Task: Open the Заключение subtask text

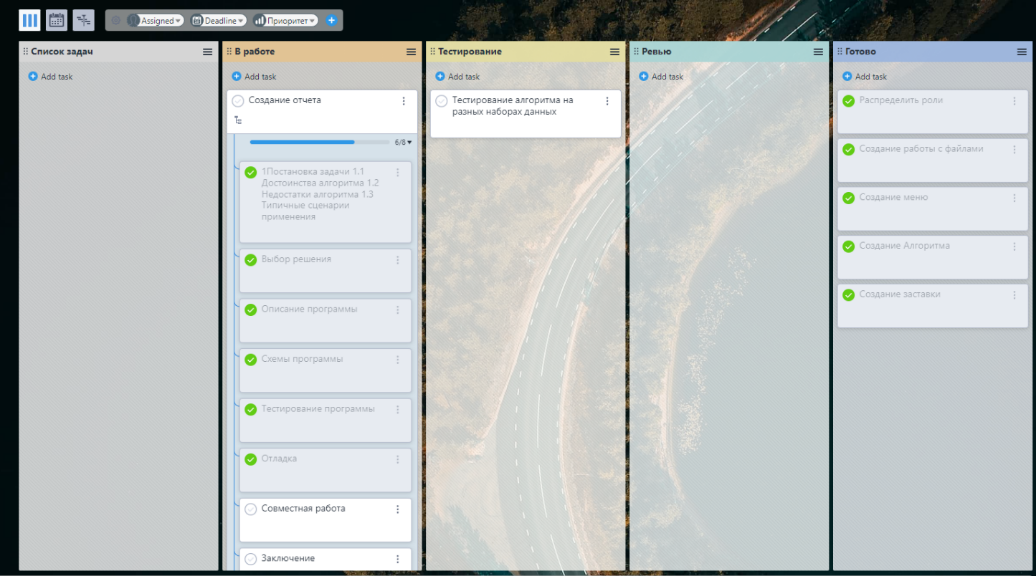Action: coord(288,558)
